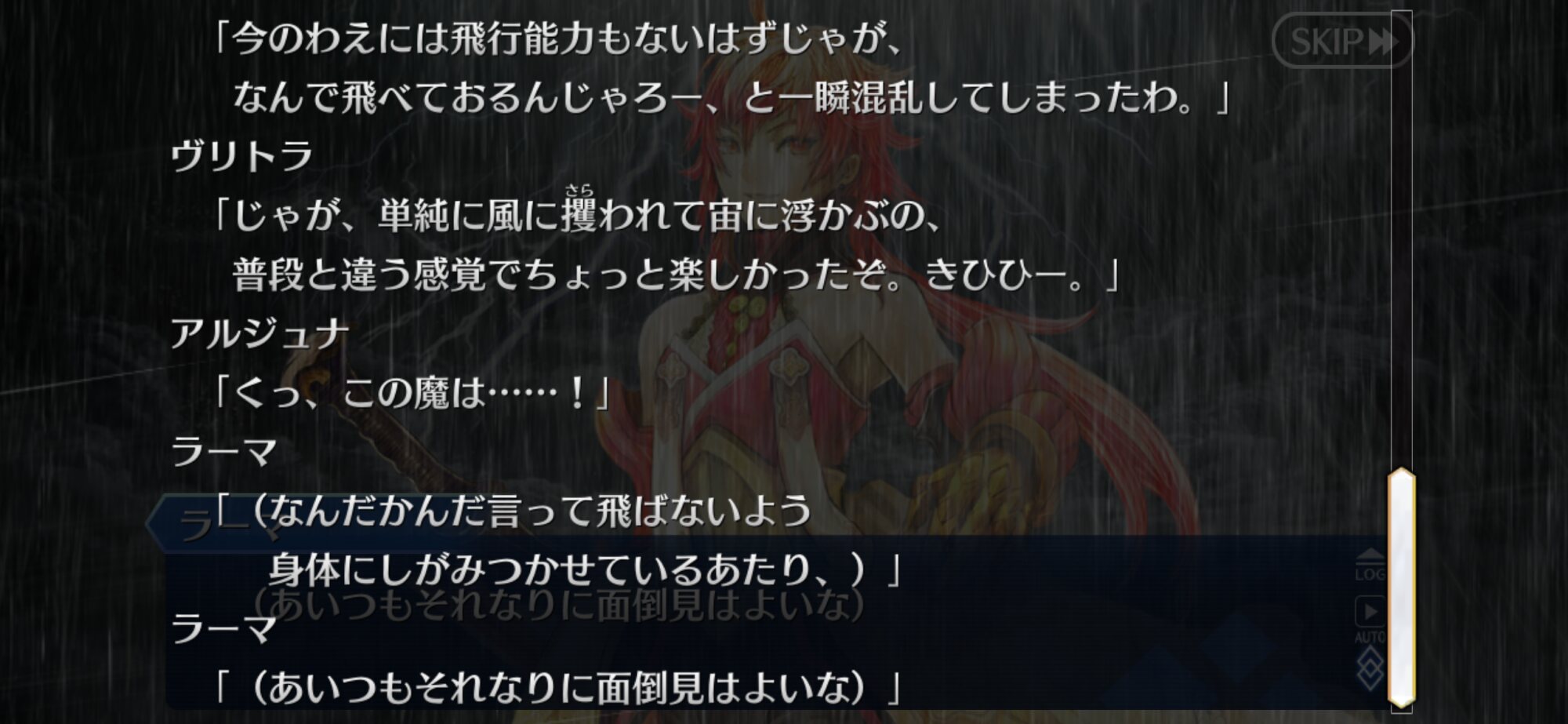Viewport: 1568px width, 724px height.
Task: Select ラーマ name above なんだかんだ line
Action: click(x=223, y=452)
